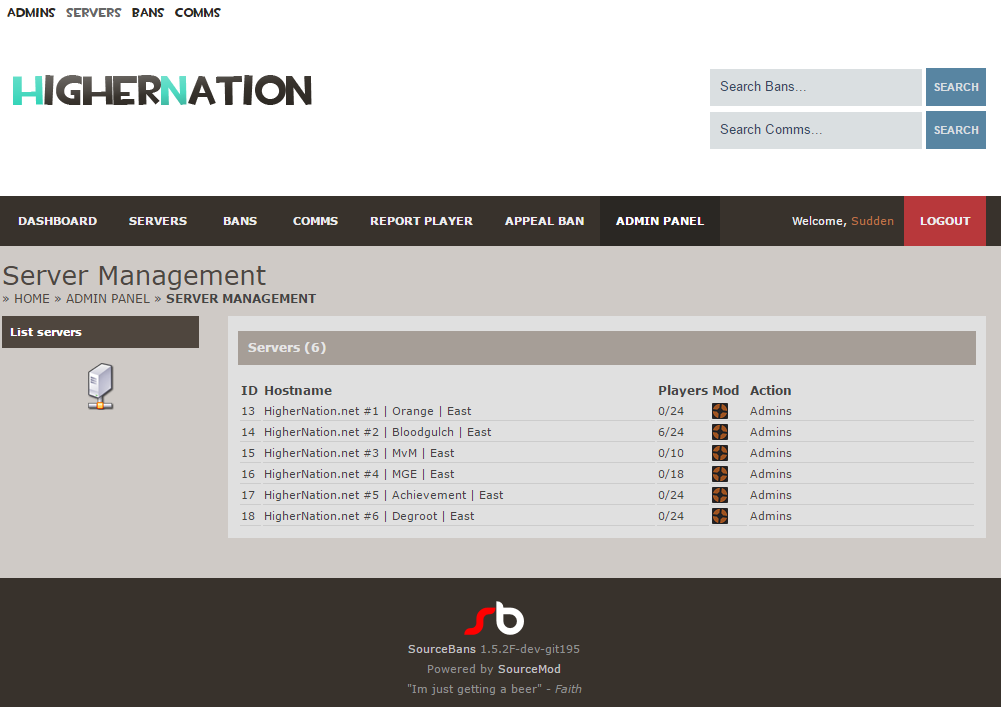Click server ID 17 cell
The width and height of the screenshot is (1001, 707).
click(248, 496)
